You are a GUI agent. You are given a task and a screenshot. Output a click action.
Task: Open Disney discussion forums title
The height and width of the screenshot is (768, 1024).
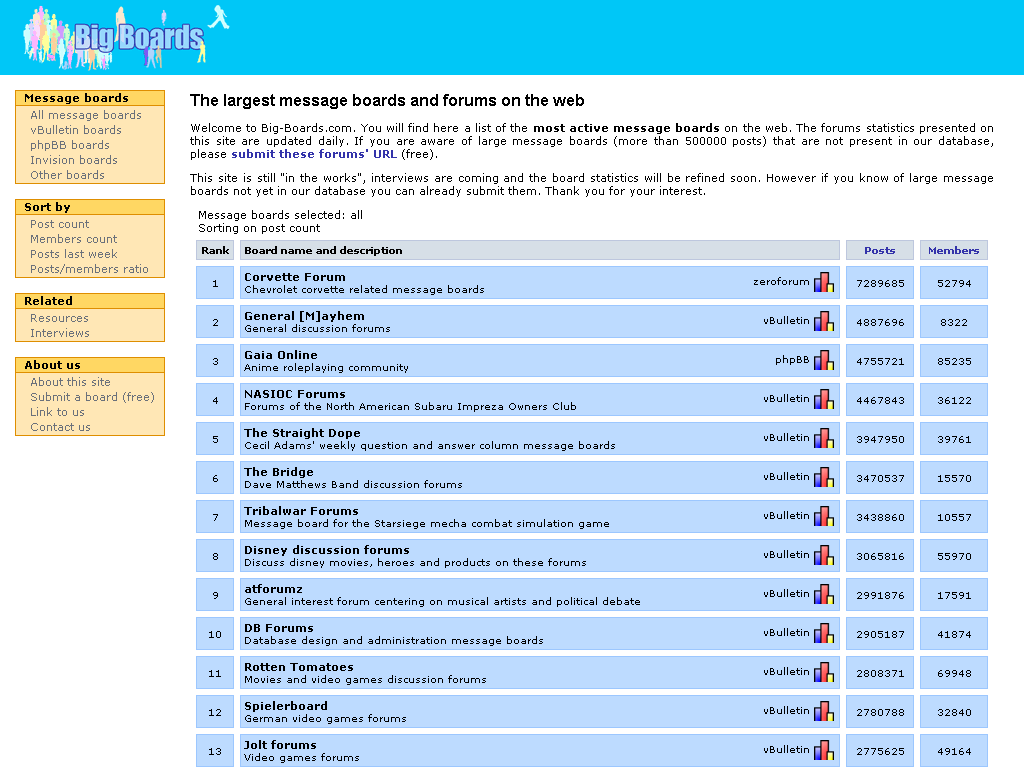pos(327,550)
